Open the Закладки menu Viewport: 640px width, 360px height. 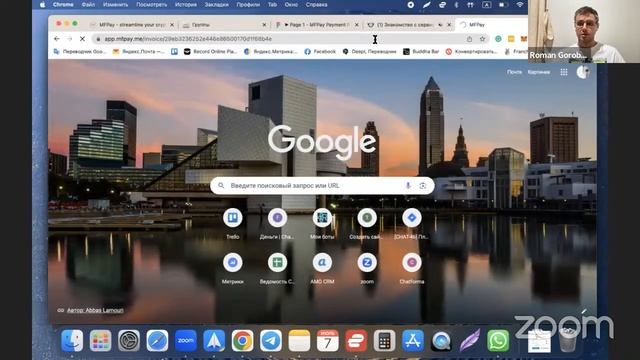click(x=216, y=5)
